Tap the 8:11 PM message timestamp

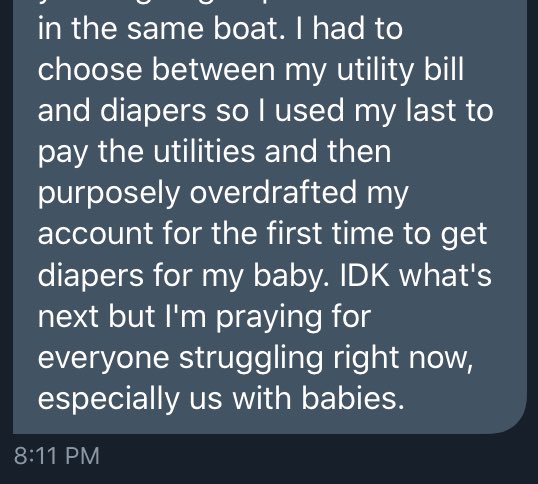pyautogui.click(x=57, y=456)
